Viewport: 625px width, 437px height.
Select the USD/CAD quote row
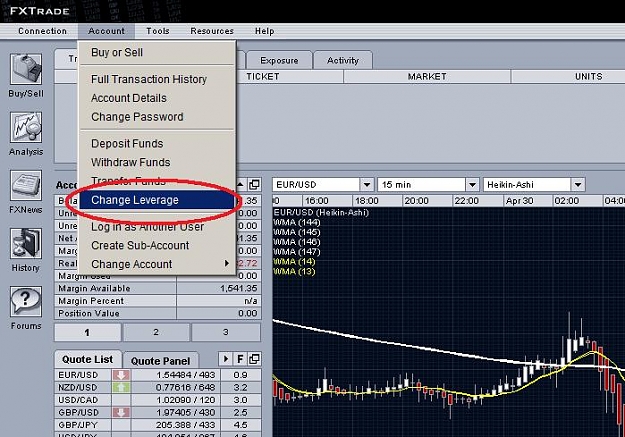click(x=158, y=400)
